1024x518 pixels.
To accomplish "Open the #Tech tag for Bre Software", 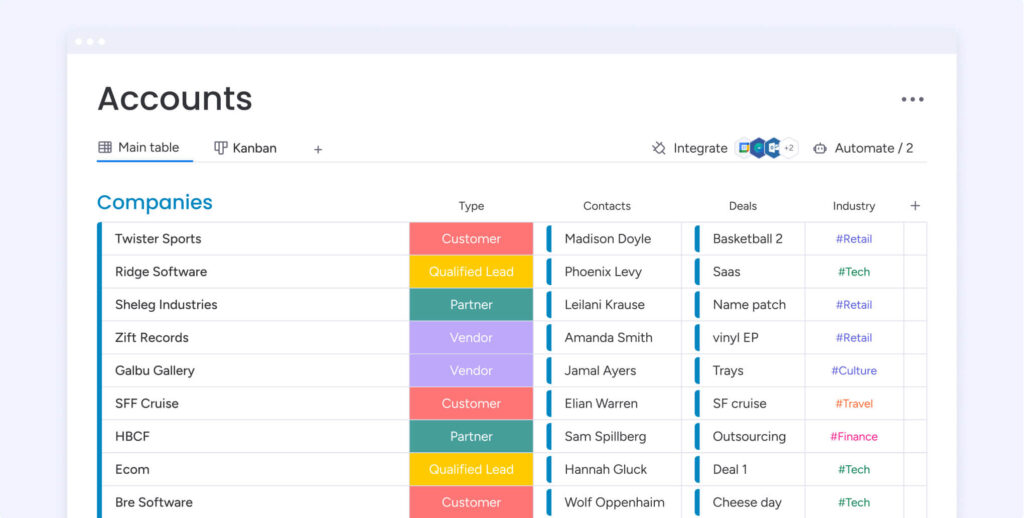I will pos(854,502).
